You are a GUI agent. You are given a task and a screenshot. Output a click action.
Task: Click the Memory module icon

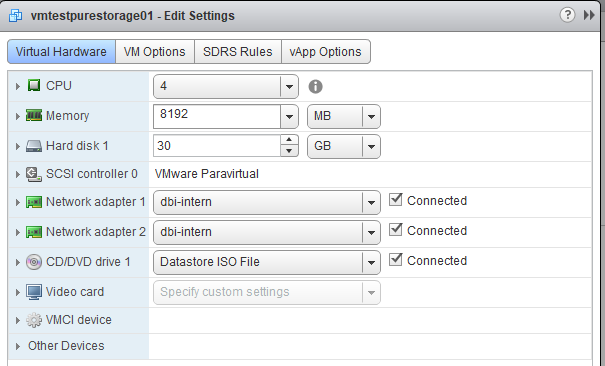[34, 115]
